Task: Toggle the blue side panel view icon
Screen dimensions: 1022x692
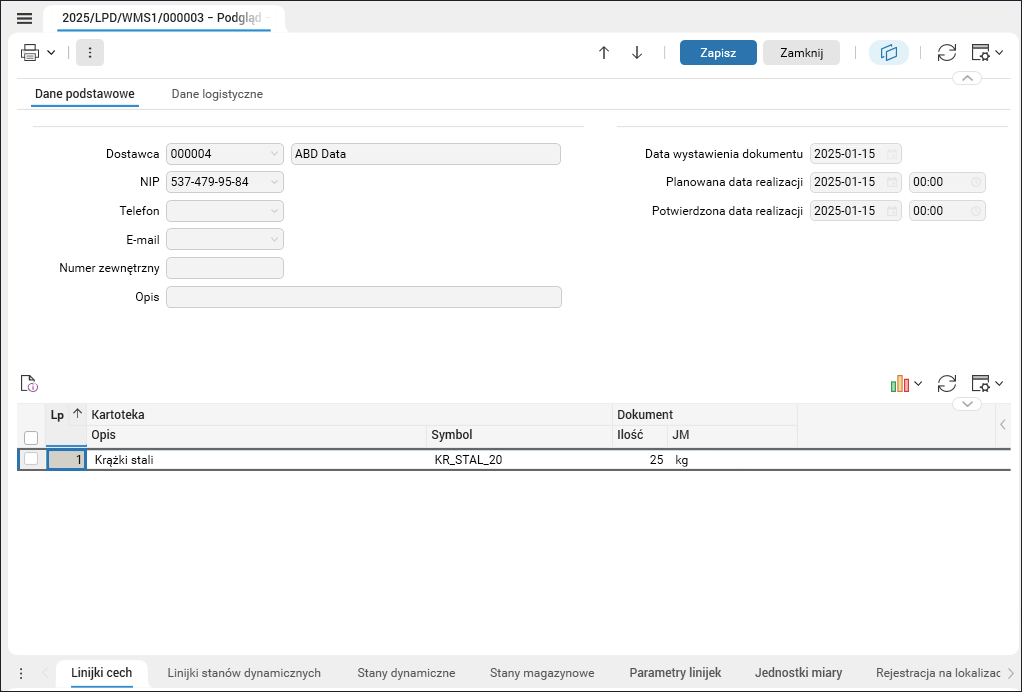Action: coord(889,53)
